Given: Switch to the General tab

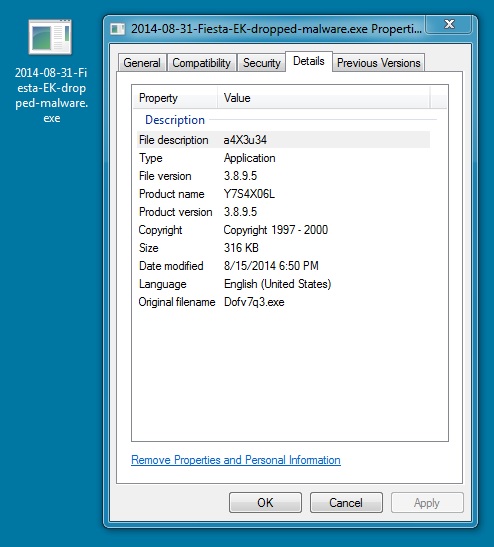Looking at the screenshot, I should click(142, 63).
